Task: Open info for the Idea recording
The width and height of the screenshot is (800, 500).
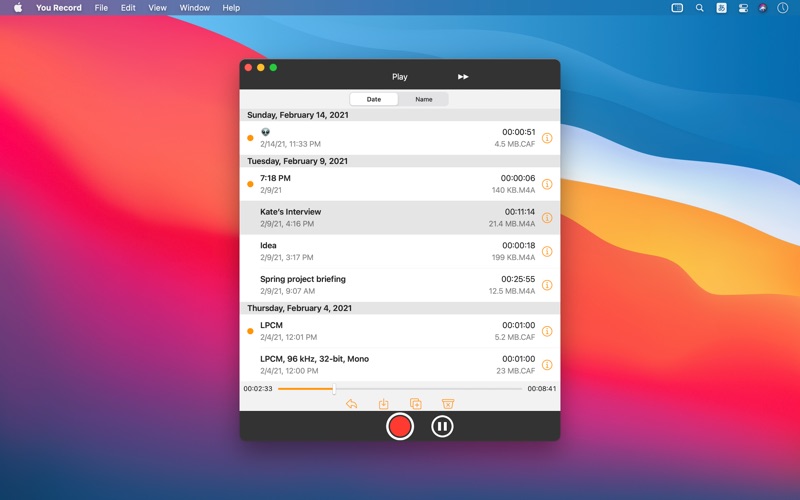Action: click(547, 251)
